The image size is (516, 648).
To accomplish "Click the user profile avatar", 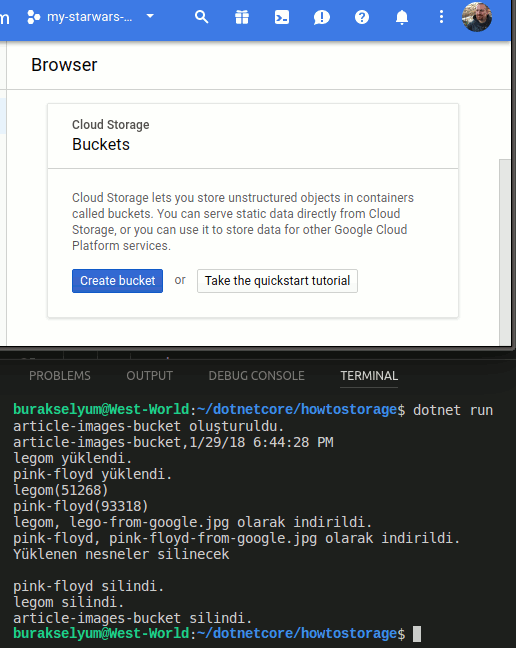I will 477,17.
